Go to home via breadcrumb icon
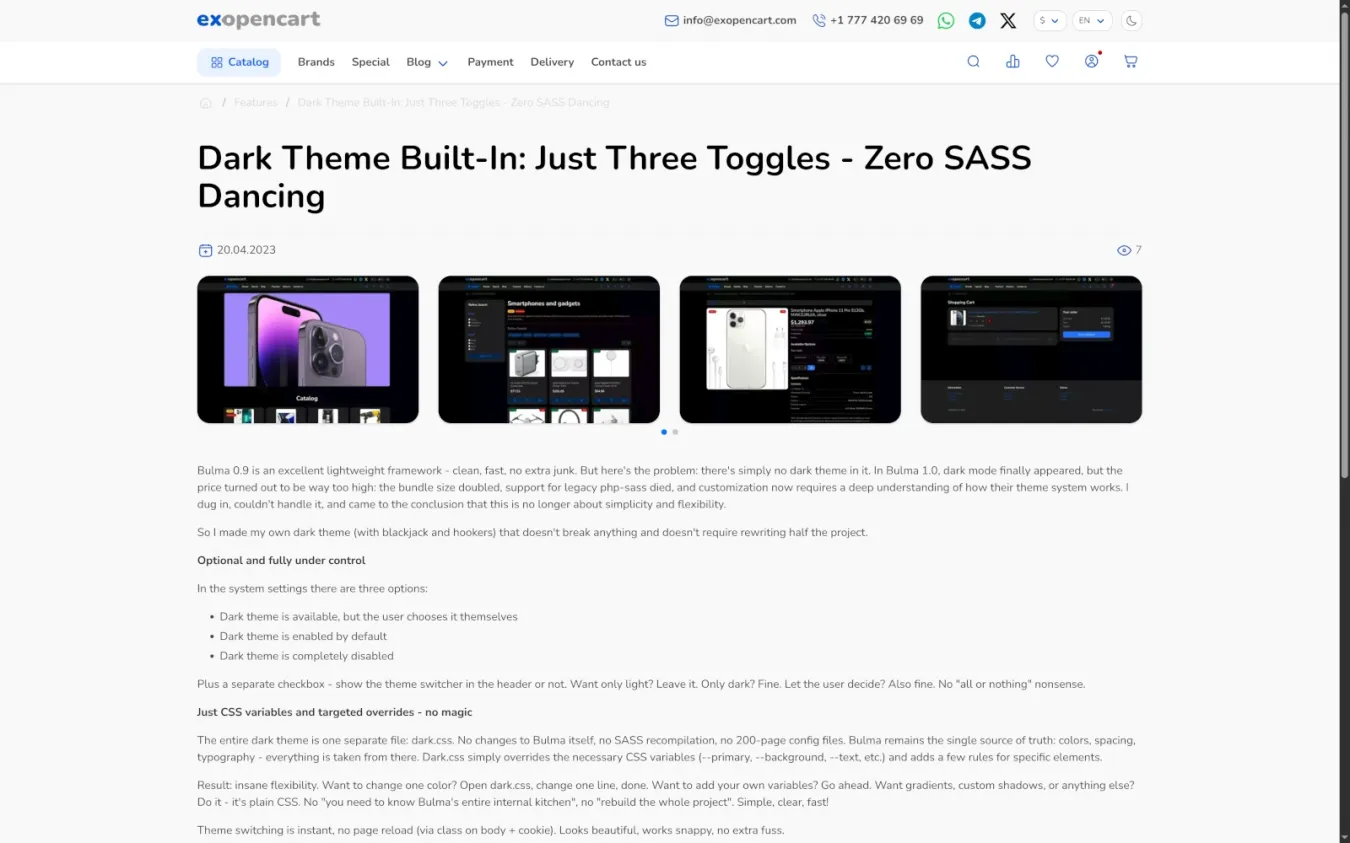 (206, 103)
